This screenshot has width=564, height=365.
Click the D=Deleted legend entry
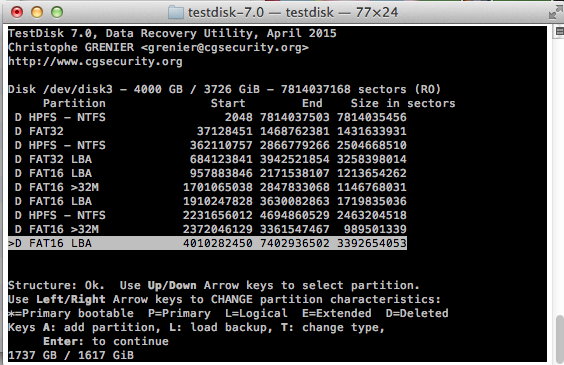pyautogui.click(x=417, y=313)
